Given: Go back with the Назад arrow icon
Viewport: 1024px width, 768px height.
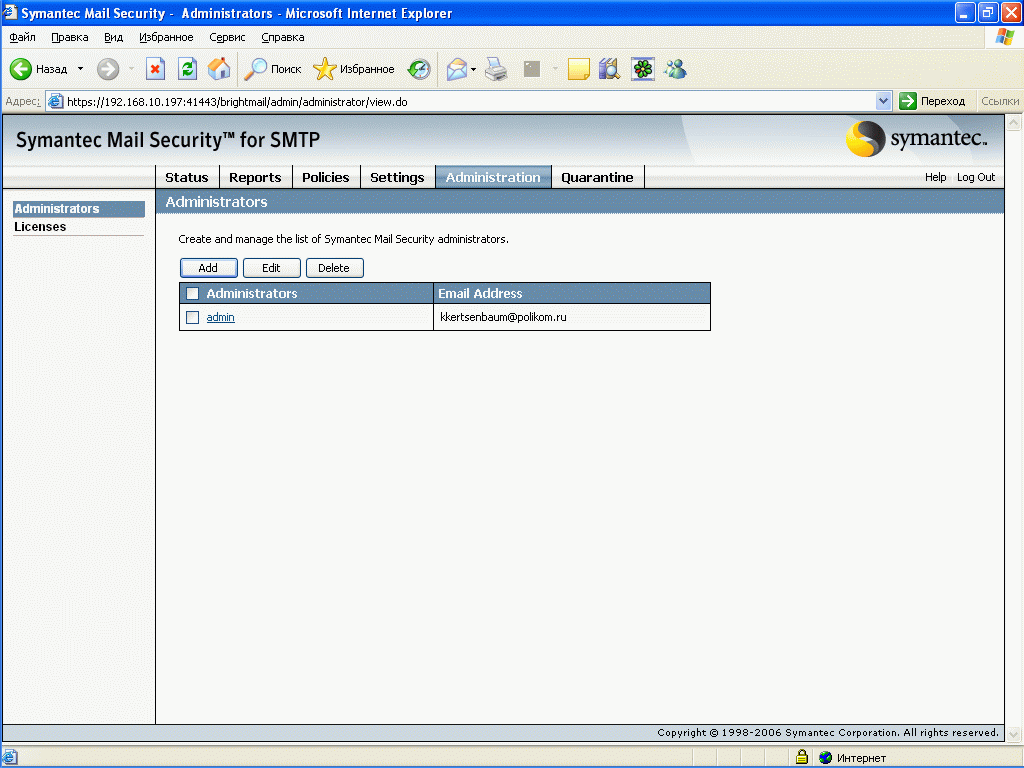Looking at the screenshot, I should [21, 69].
